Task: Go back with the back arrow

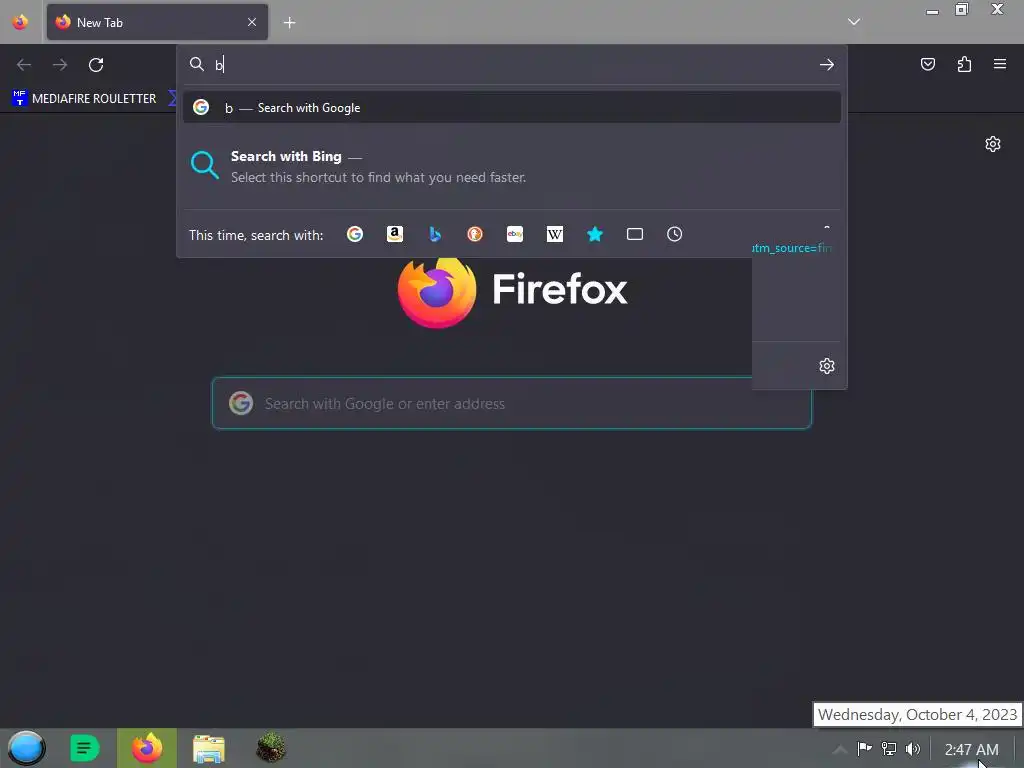Action: (24, 65)
